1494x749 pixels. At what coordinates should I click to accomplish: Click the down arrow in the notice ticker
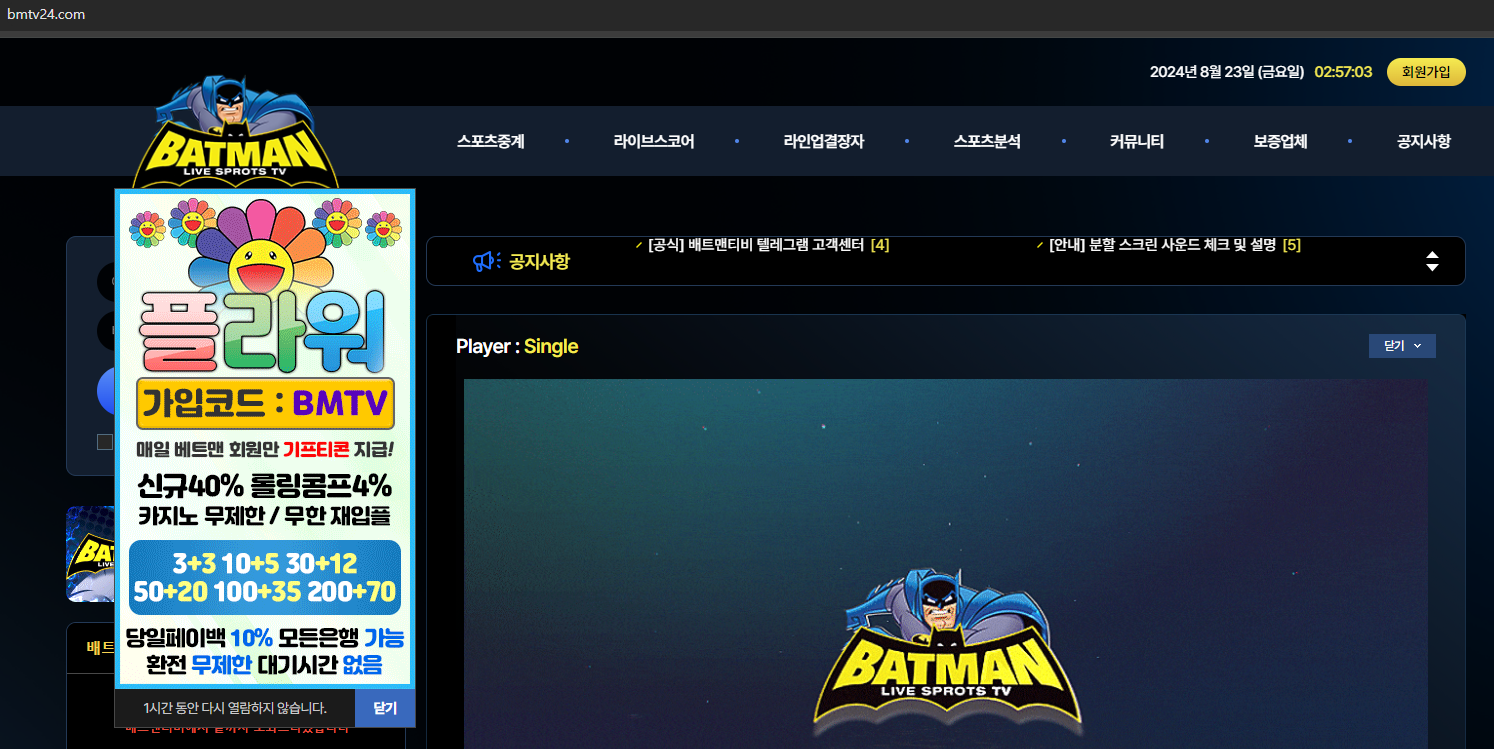click(x=1432, y=268)
